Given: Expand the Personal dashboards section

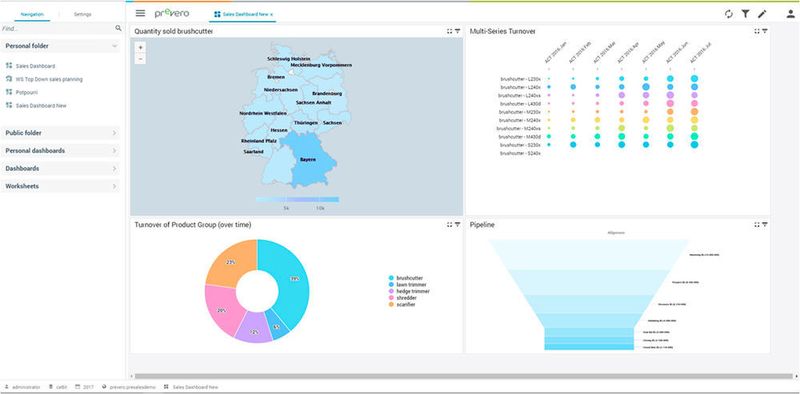Looking at the screenshot, I should (x=60, y=151).
